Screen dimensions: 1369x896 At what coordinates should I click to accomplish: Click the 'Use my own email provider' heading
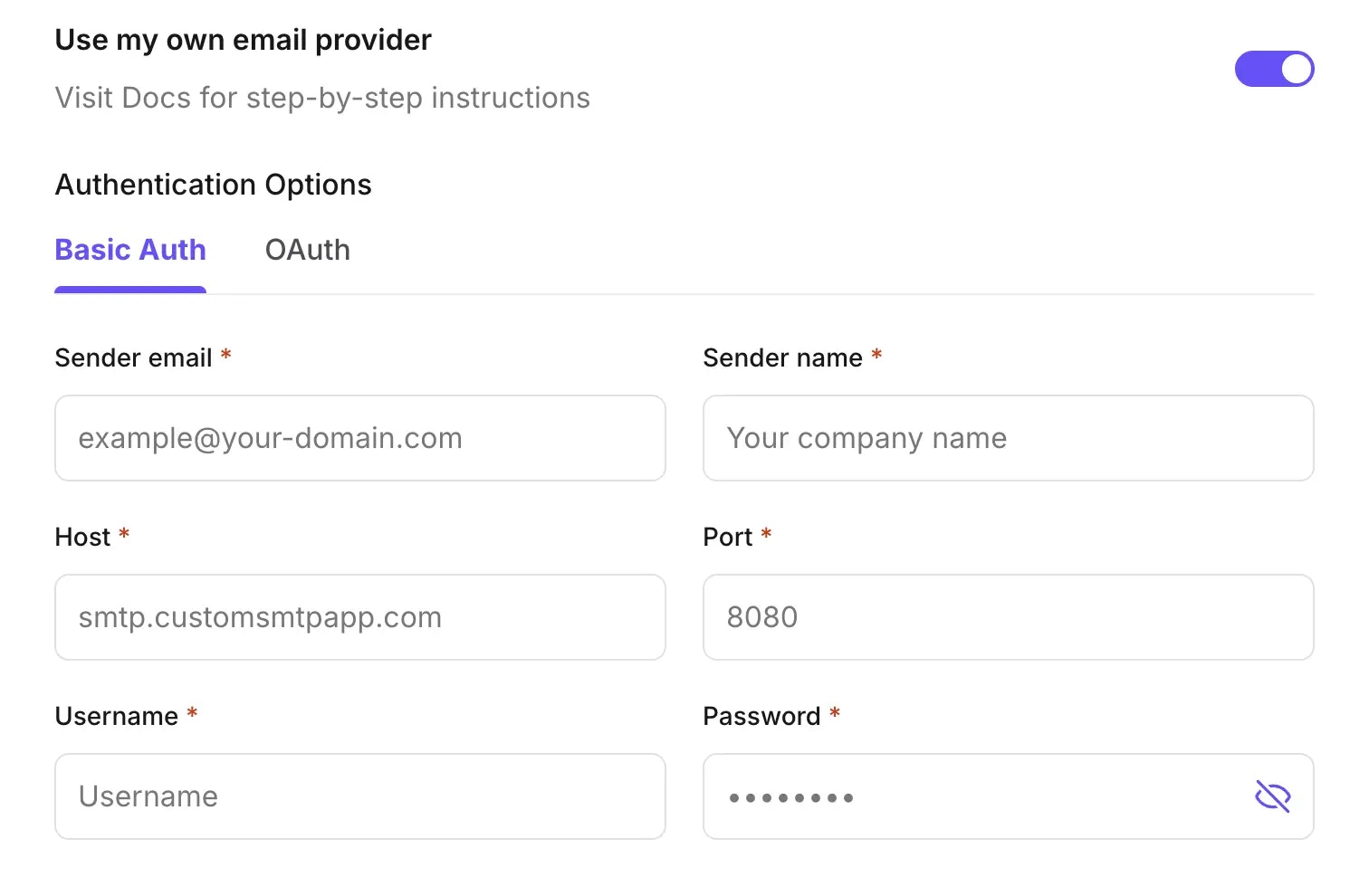click(243, 40)
